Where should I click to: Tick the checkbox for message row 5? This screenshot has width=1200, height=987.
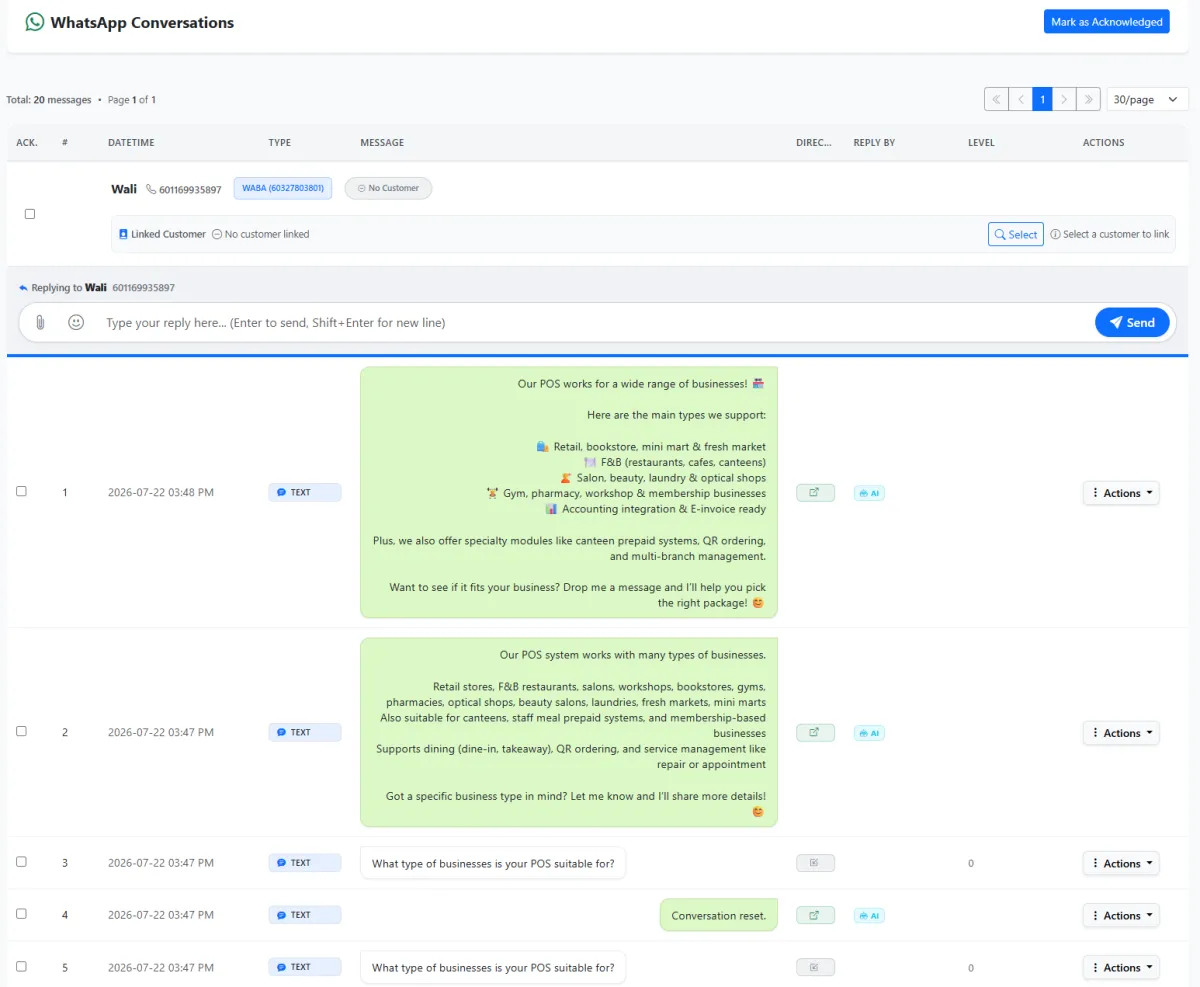22,966
